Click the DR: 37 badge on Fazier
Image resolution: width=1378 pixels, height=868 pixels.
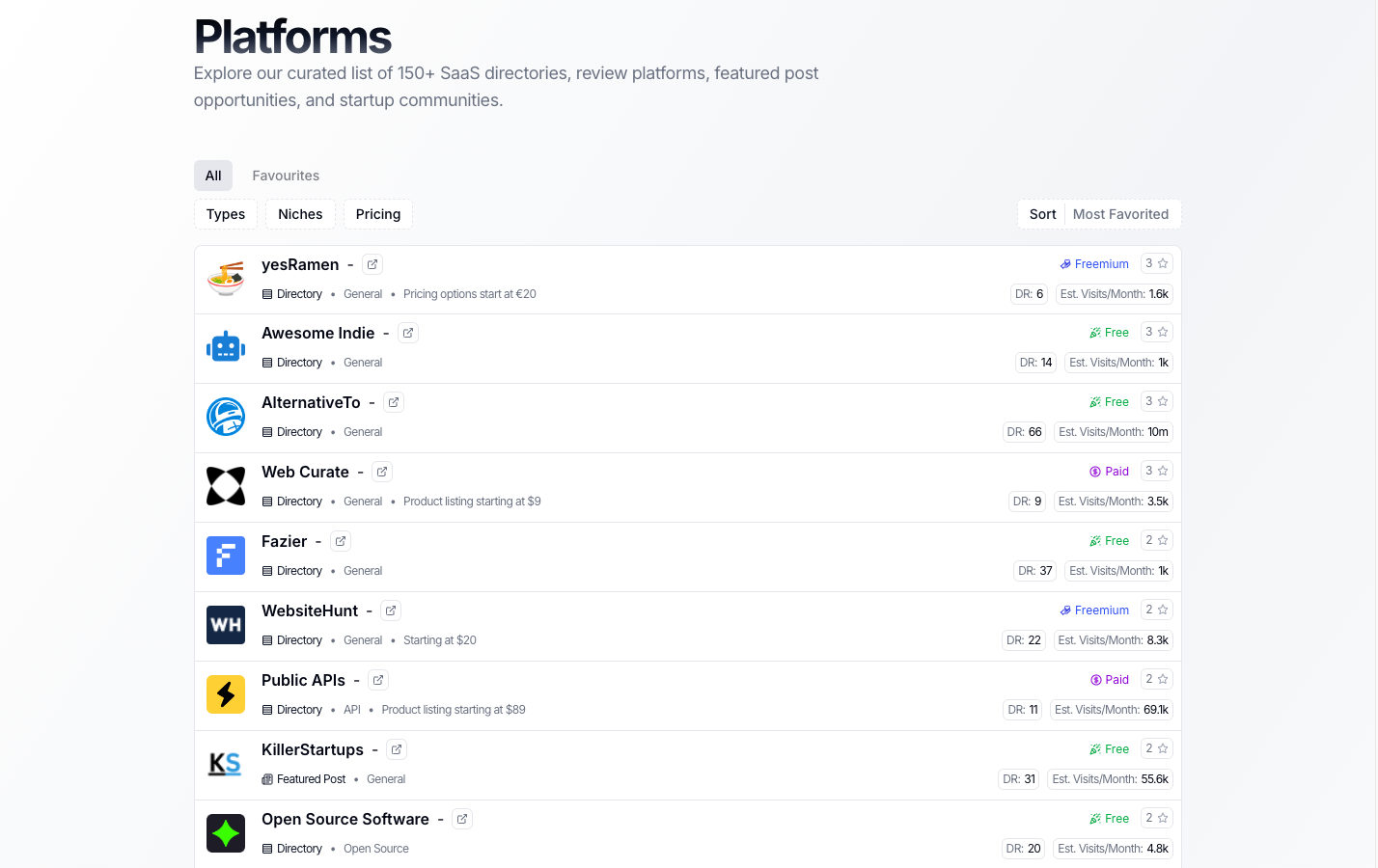(1035, 571)
